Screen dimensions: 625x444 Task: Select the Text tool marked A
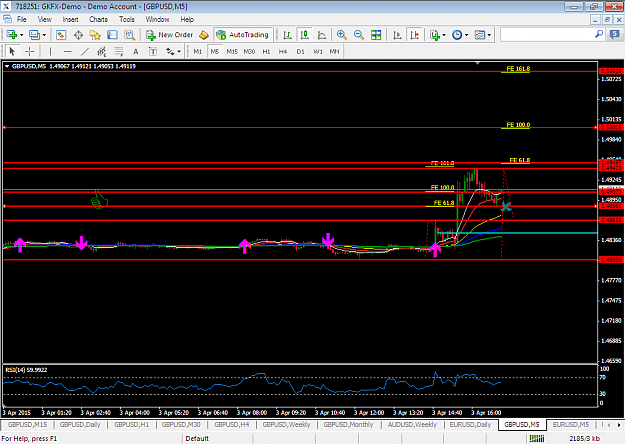coord(136,51)
